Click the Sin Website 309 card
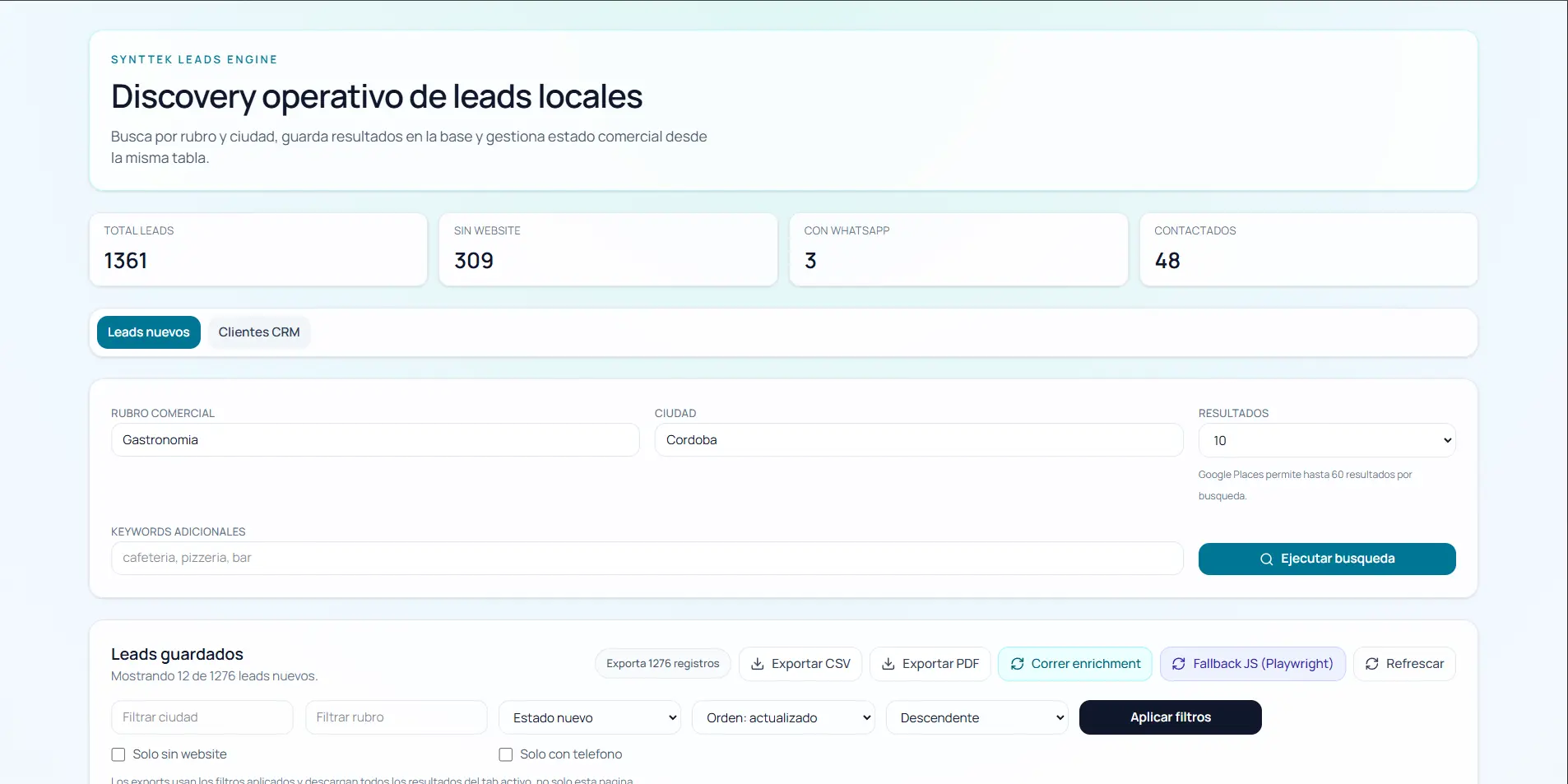This screenshot has height=784, width=1568. tap(608, 249)
